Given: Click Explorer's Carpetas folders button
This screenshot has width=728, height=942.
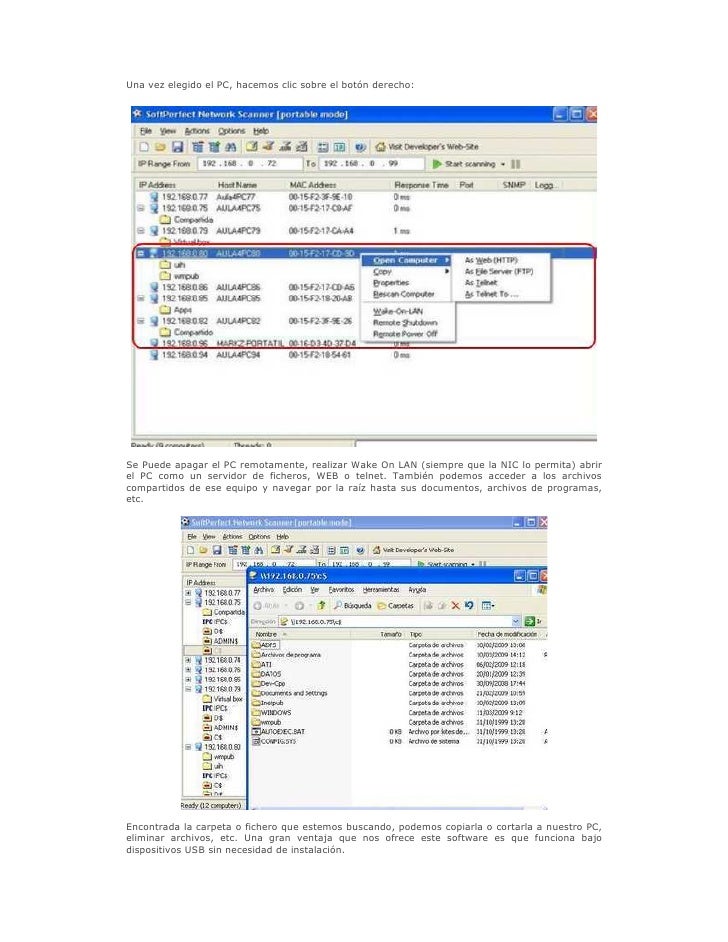Looking at the screenshot, I should pos(396,606).
